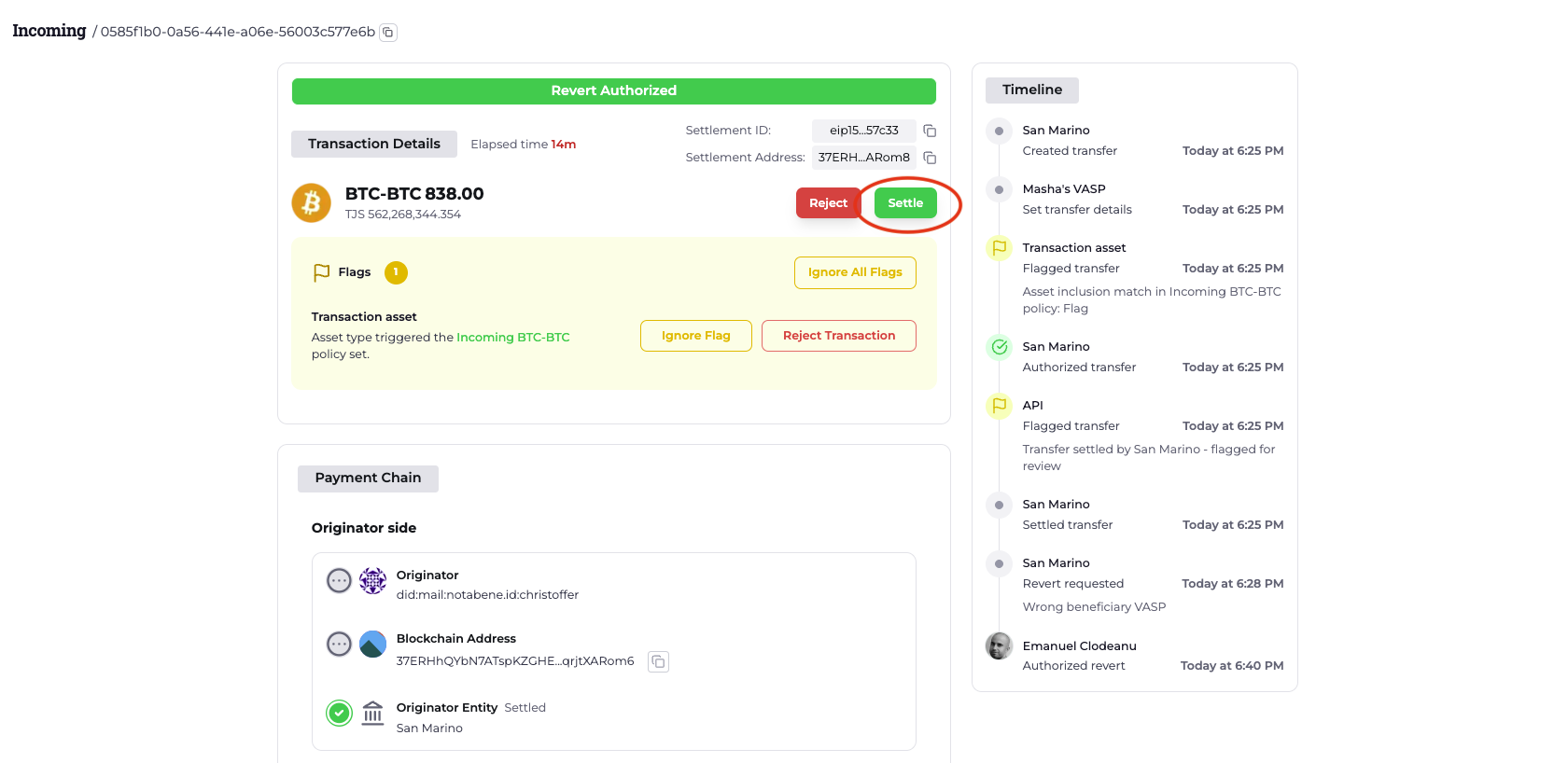Settle the BTC transfer

click(x=905, y=203)
